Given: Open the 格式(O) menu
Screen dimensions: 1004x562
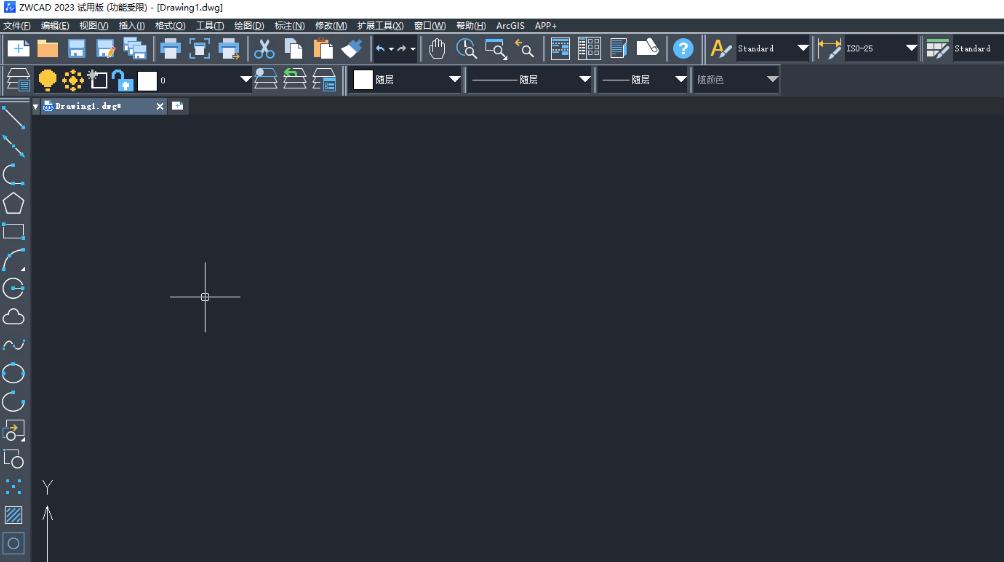Looking at the screenshot, I should (170, 26).
